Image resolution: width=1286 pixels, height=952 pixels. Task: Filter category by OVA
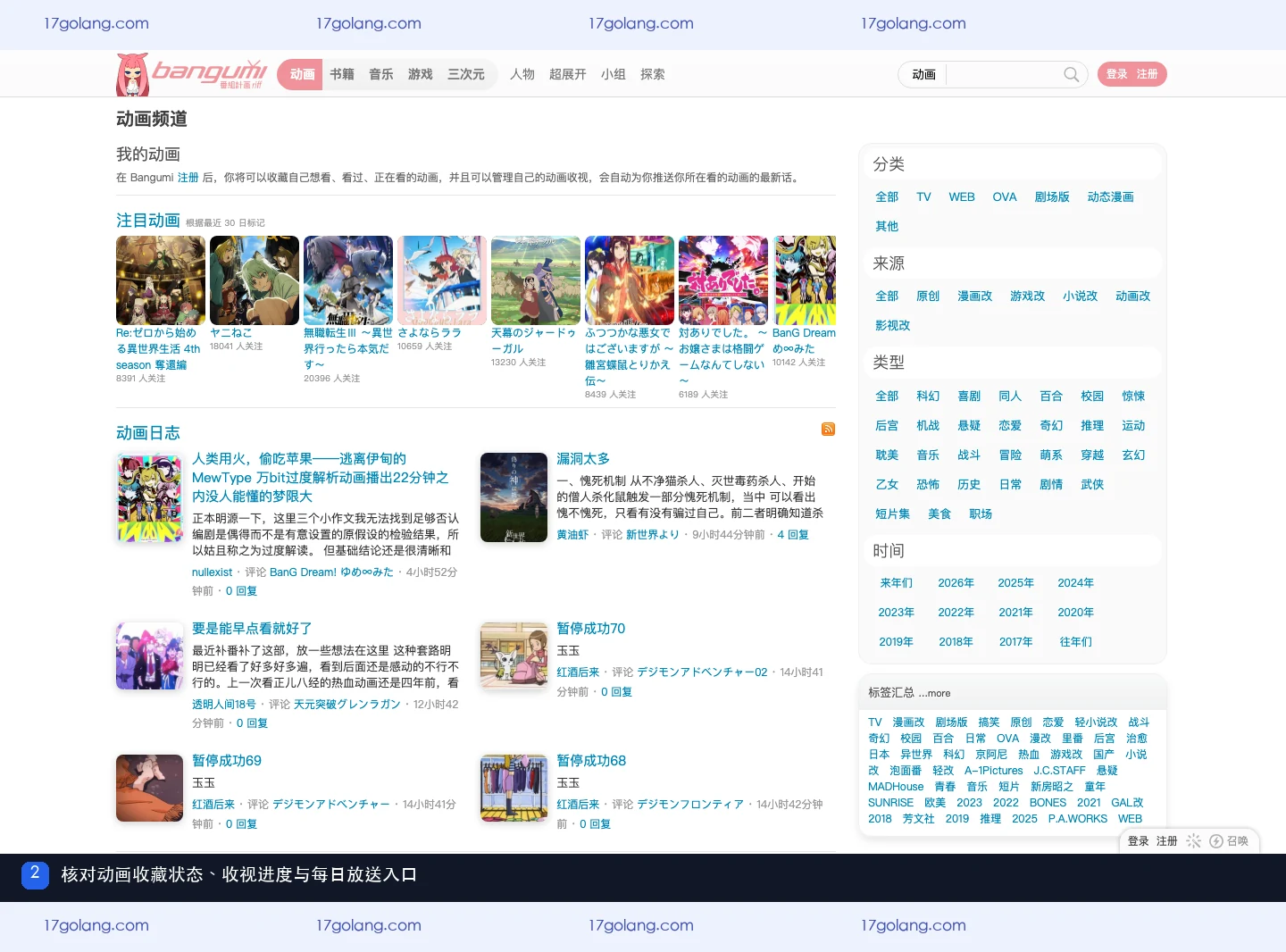1005,197
